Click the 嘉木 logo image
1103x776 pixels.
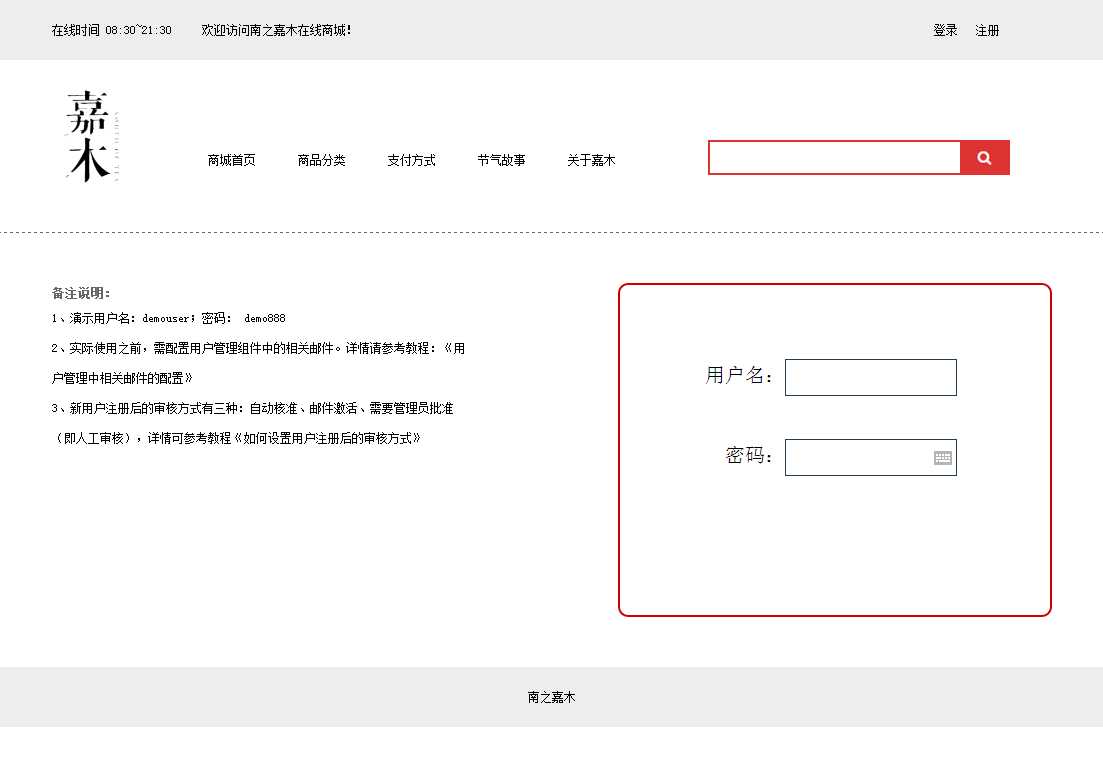[91, 136]
